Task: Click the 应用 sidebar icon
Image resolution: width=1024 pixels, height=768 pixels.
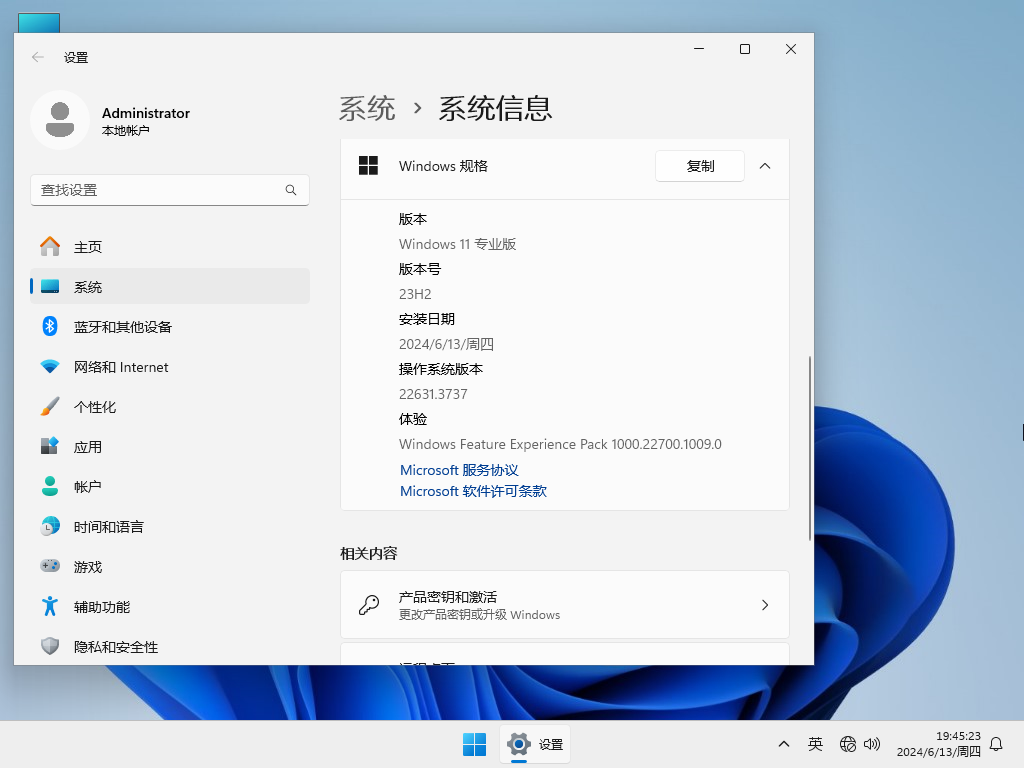Action: click(x=50, y=446)
